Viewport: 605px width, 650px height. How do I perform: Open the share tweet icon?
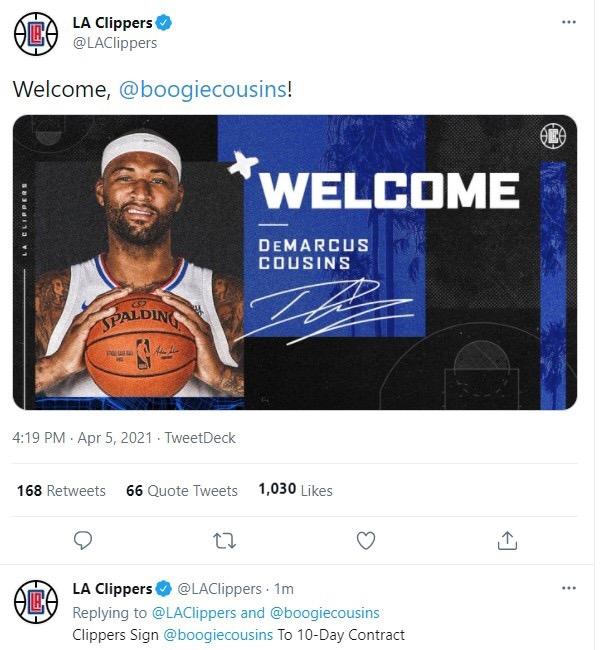point(507,541)
